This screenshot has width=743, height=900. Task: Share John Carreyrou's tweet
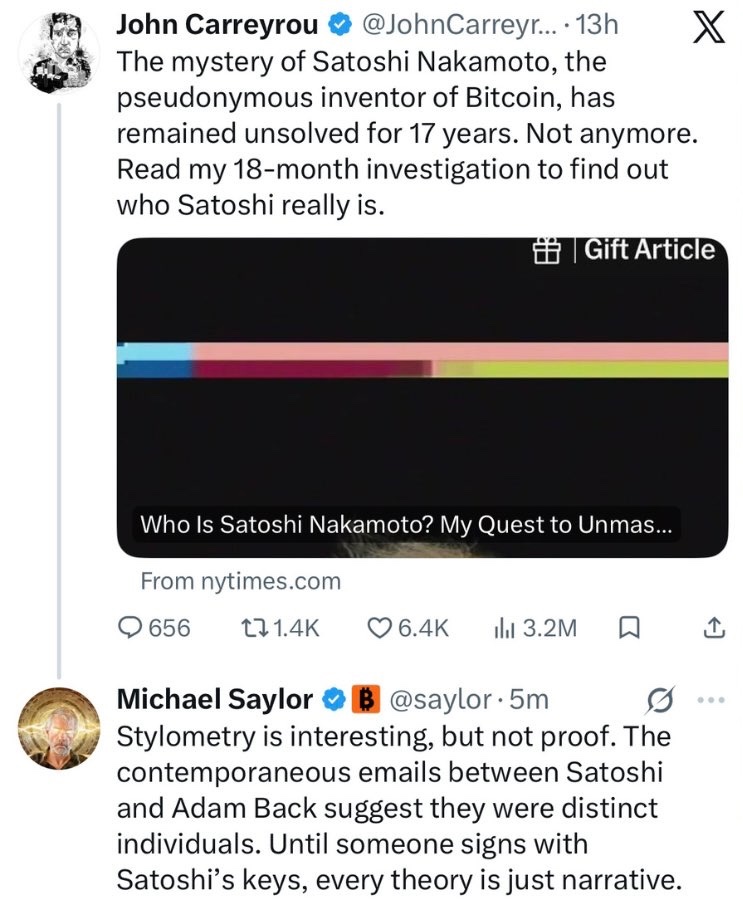point(713,628)
